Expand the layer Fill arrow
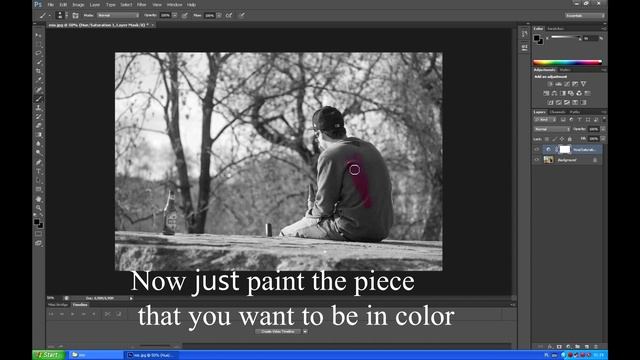Viewport: 640px width, 360px height. pyautogui.click(x=603, y=139)
